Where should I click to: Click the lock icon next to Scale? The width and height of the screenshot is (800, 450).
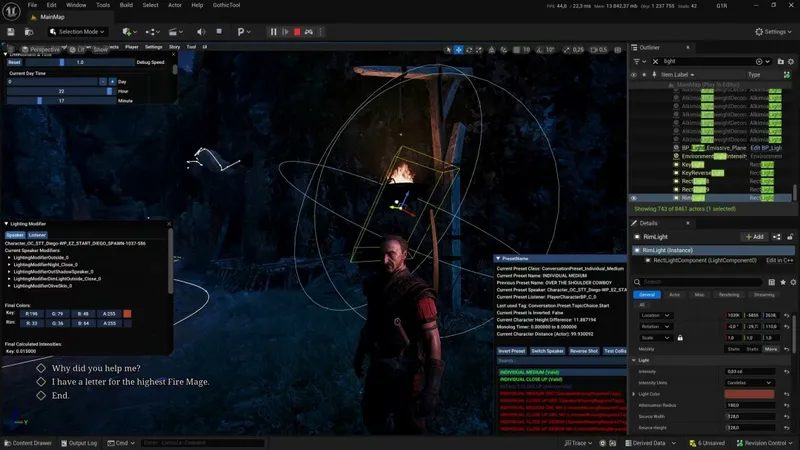680,338
